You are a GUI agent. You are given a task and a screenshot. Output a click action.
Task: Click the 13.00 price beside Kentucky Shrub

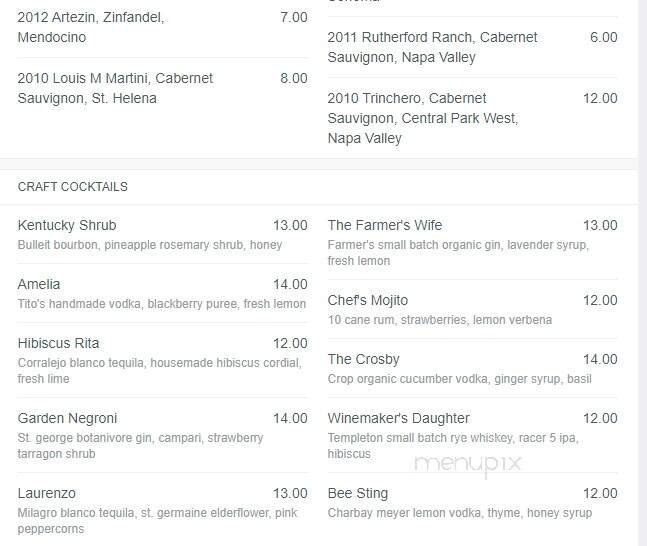pyautogui.click(x=290, y=225)
